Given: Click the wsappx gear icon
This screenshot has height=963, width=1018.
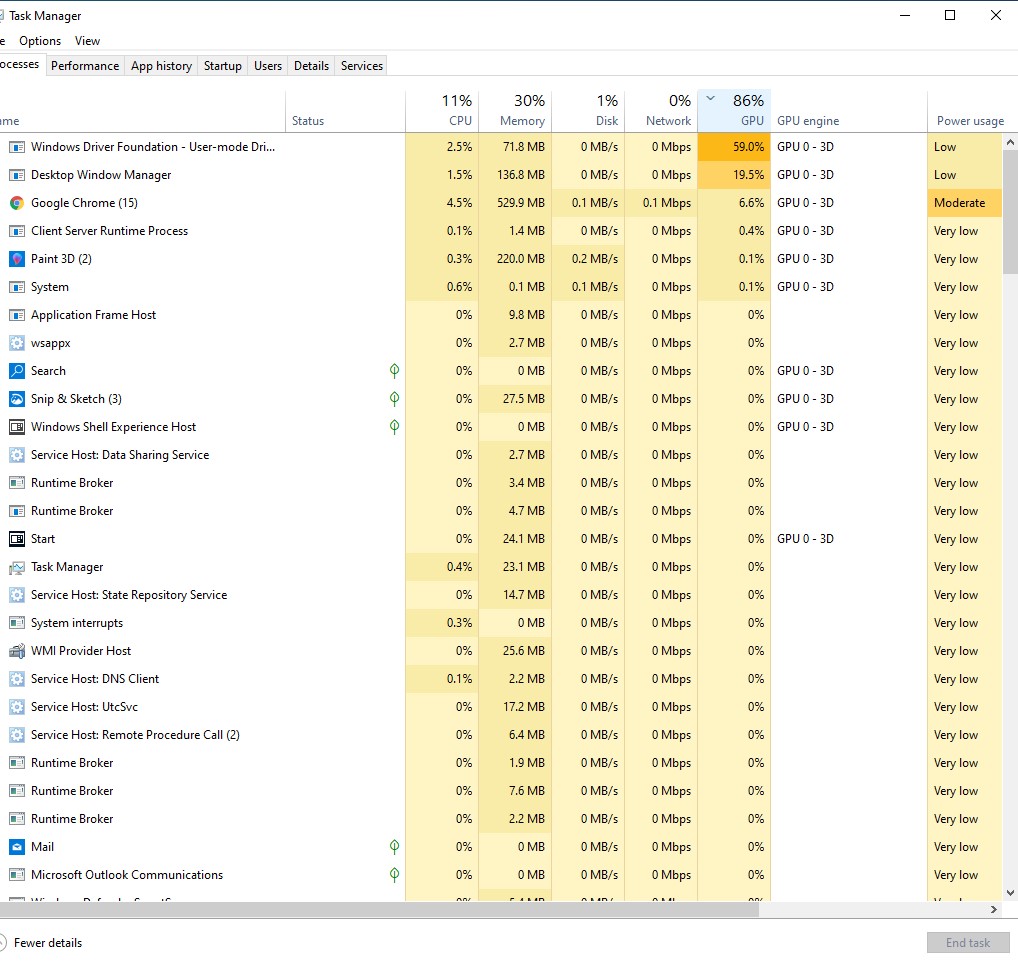Looking at the screenshot, I should coord(16,343).
